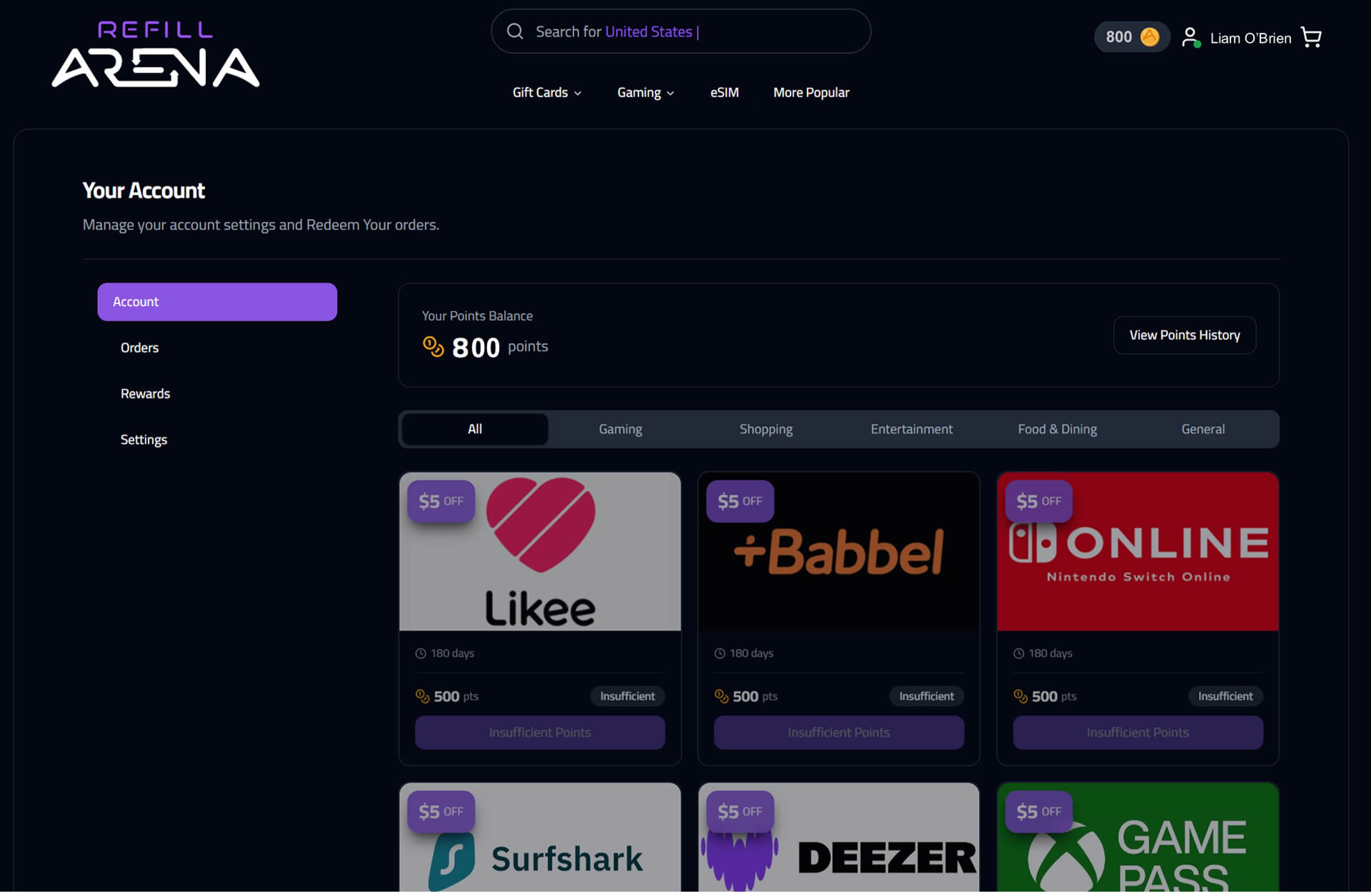This screenshot has width=1371, height=896.
Task: Click the user profile icon
Action: tap(1190, 38)
